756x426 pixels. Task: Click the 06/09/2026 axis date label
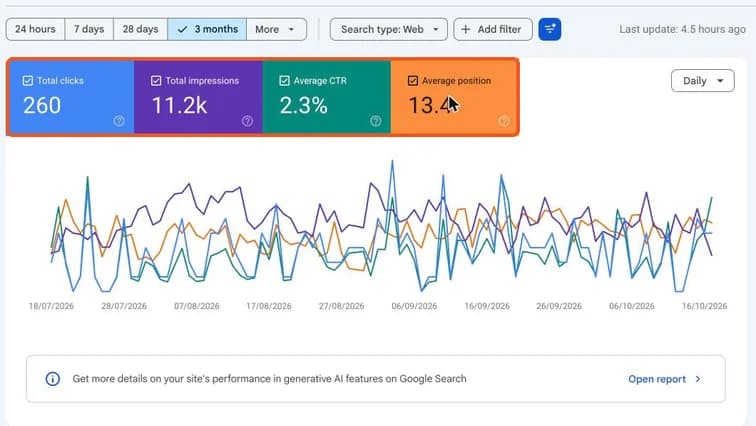[414, 306]
